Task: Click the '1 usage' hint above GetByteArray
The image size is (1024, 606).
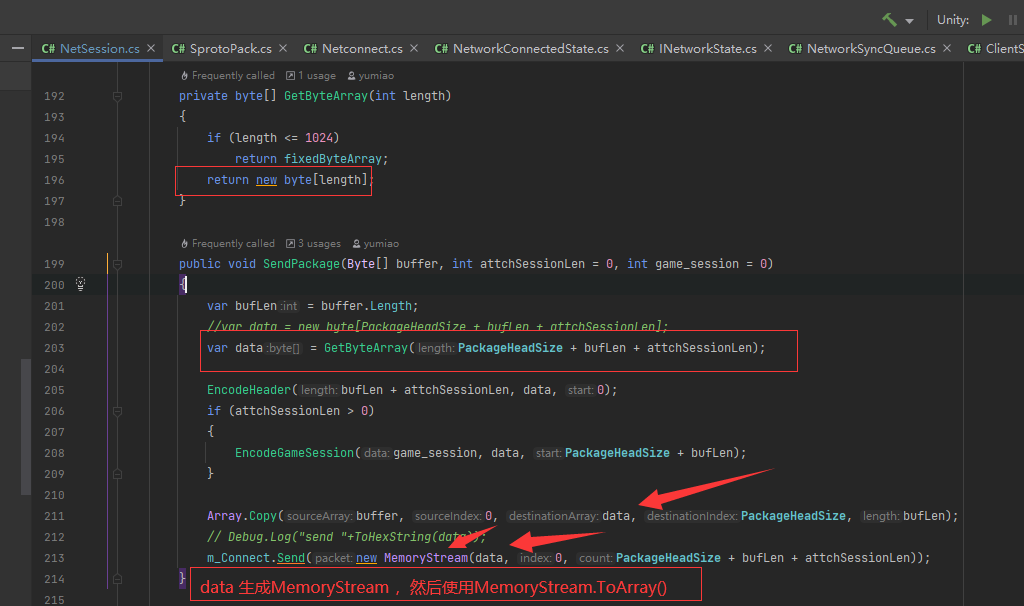Action: click(x=311, y=75)
